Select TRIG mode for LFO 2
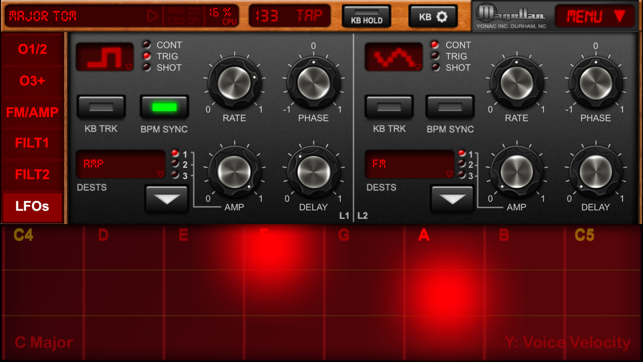Screen dimensions: 643x362 click(435, 56)
